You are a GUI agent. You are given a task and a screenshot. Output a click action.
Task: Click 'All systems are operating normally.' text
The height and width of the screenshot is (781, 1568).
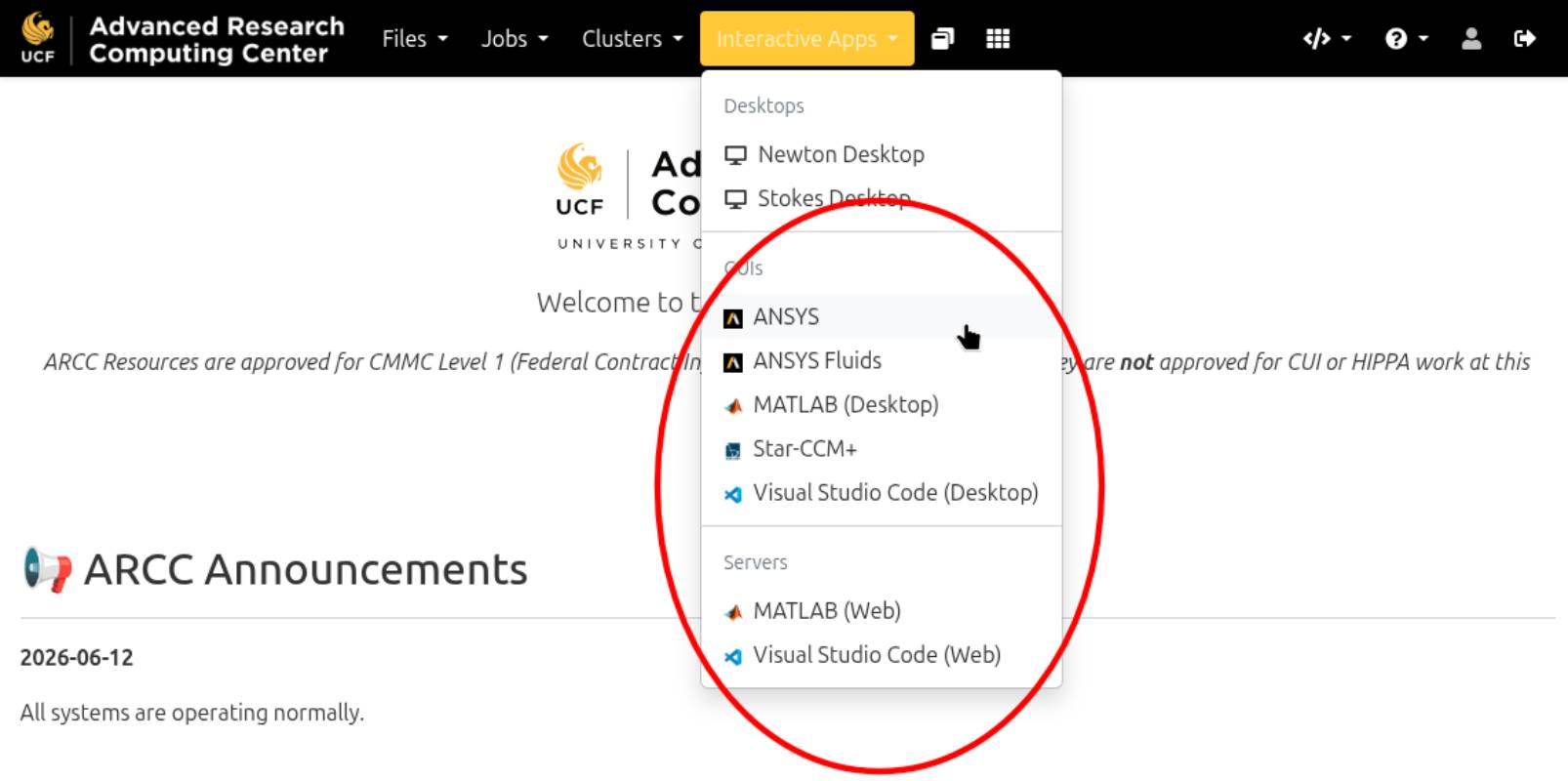[x=191, y=713]
